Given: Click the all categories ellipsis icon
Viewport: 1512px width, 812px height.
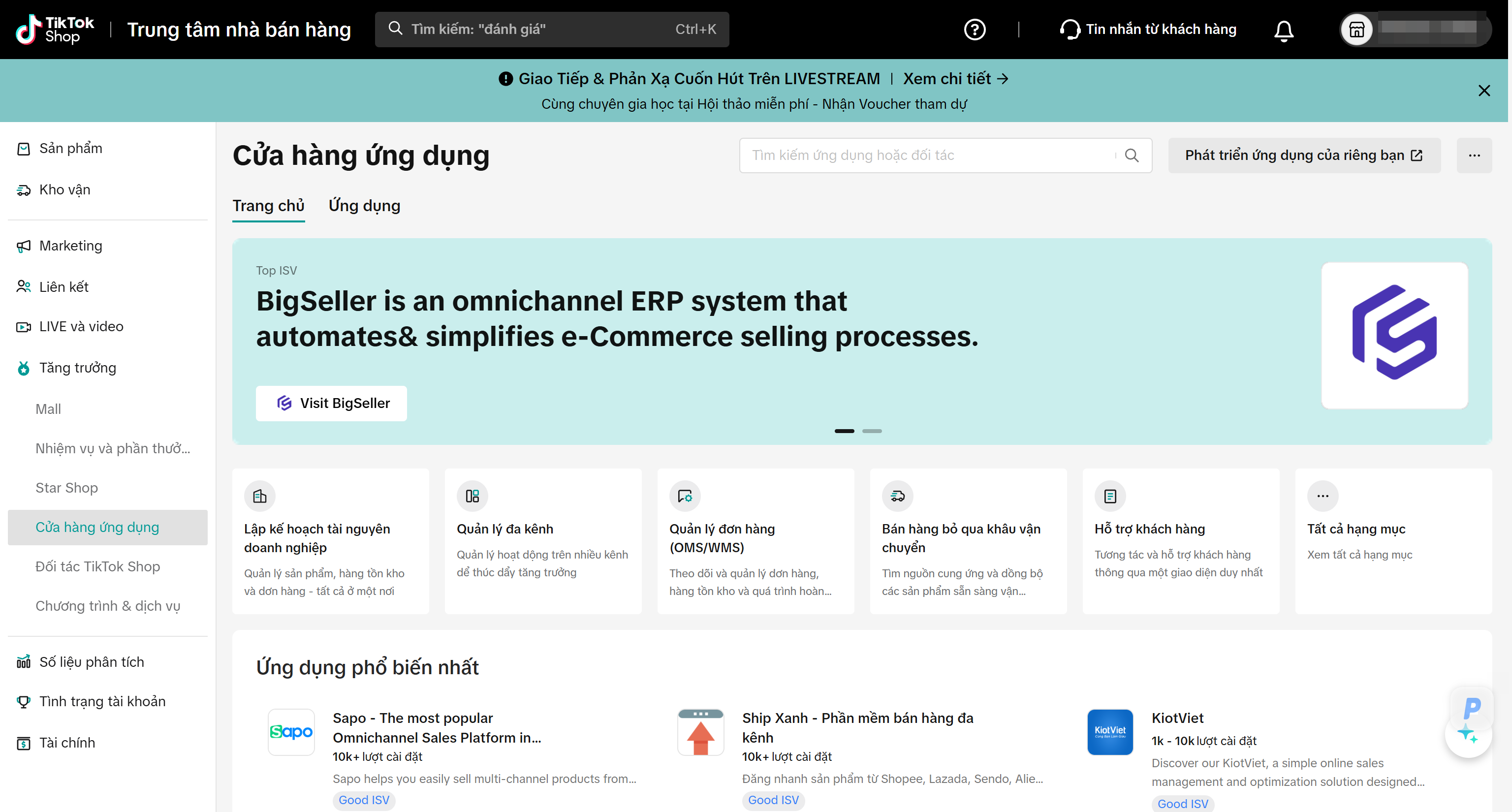Looking at the screenshot, I should click(1323, 497).
